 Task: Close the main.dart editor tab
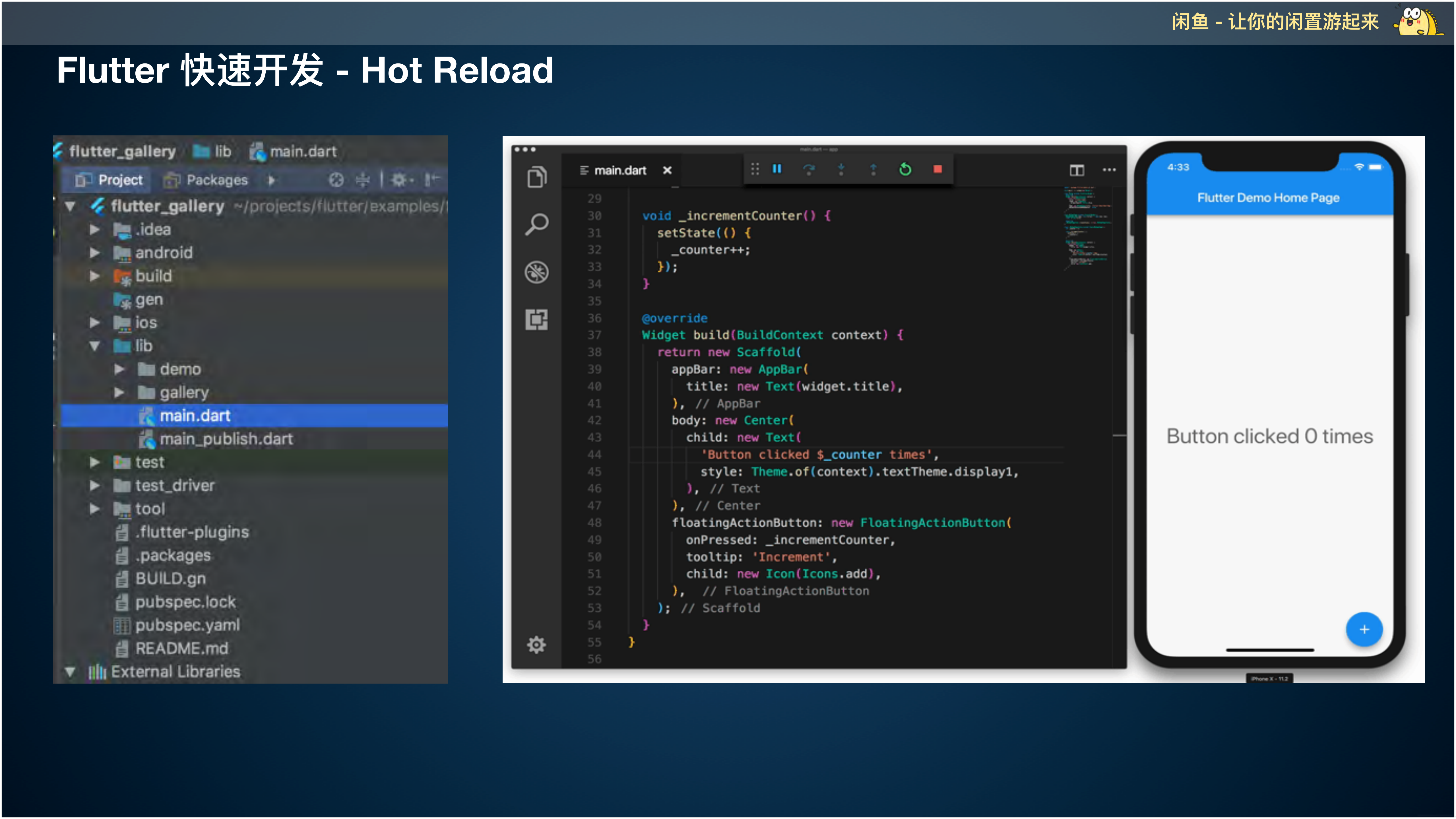[x=667, y=170]
